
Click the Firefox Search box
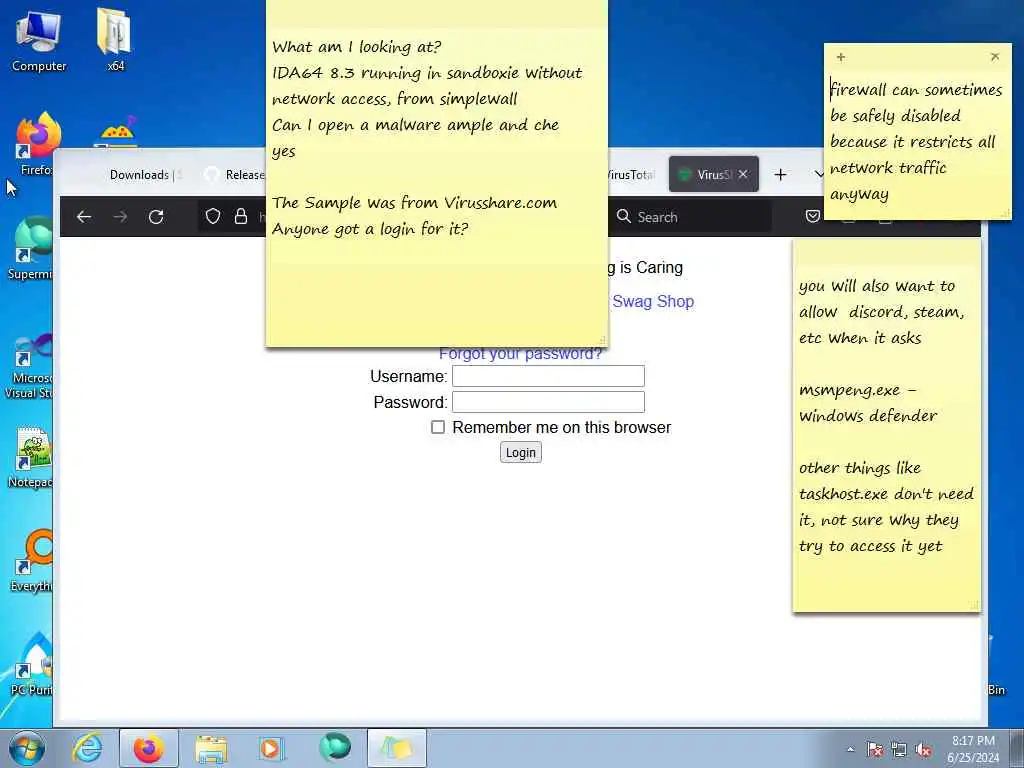[690, 217]
